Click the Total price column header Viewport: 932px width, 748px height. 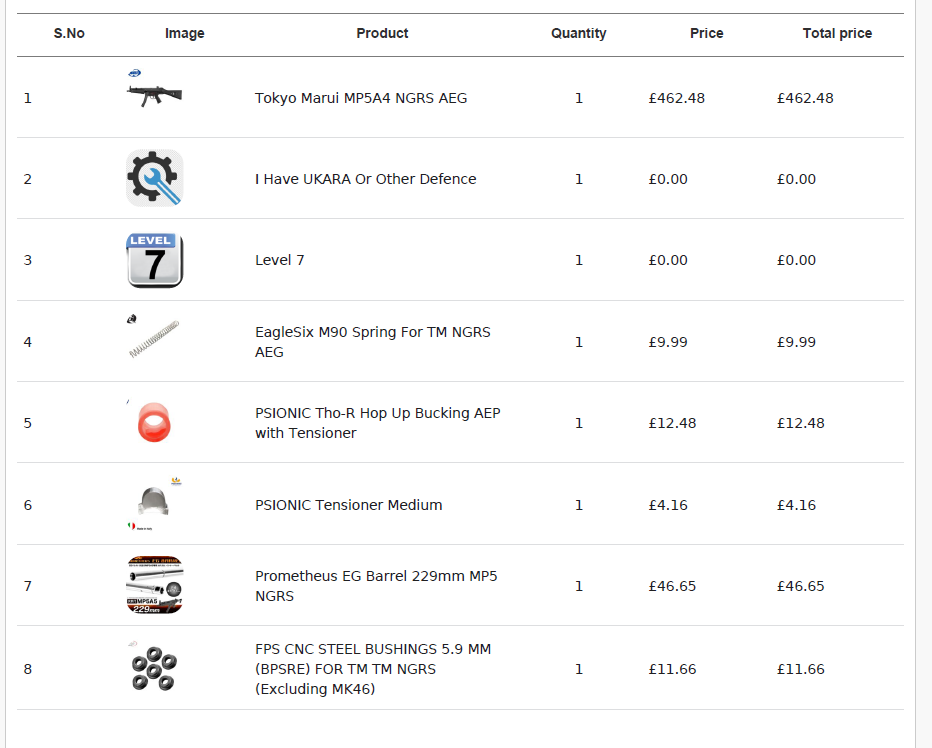pyautogui.click(x=837, y=33)
